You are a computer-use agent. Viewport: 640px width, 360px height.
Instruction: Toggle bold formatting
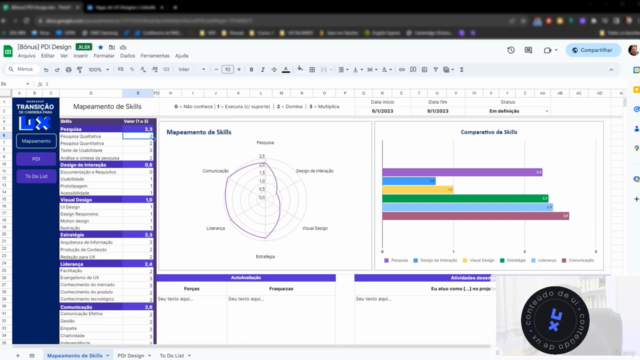(251, 70)
